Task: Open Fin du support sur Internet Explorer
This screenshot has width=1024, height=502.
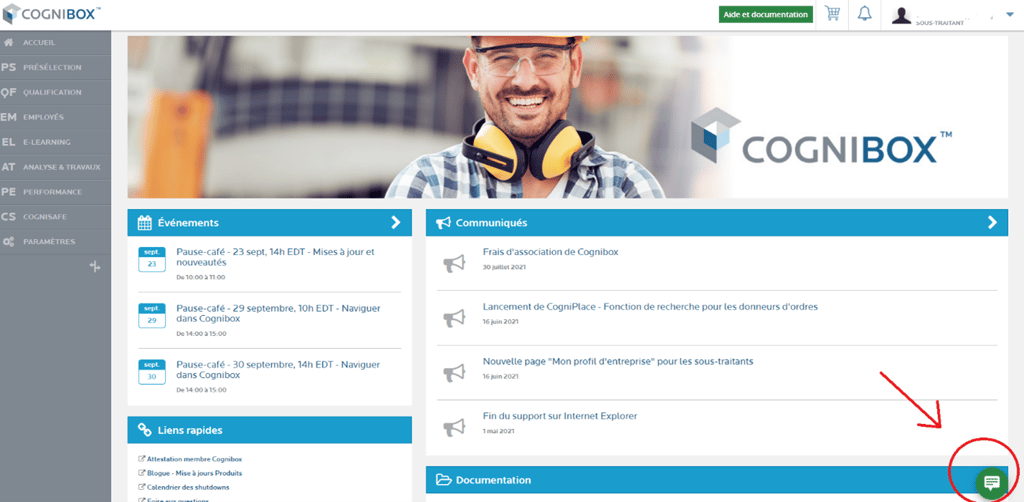Action: pyautogui.click(x=560, y=416)
